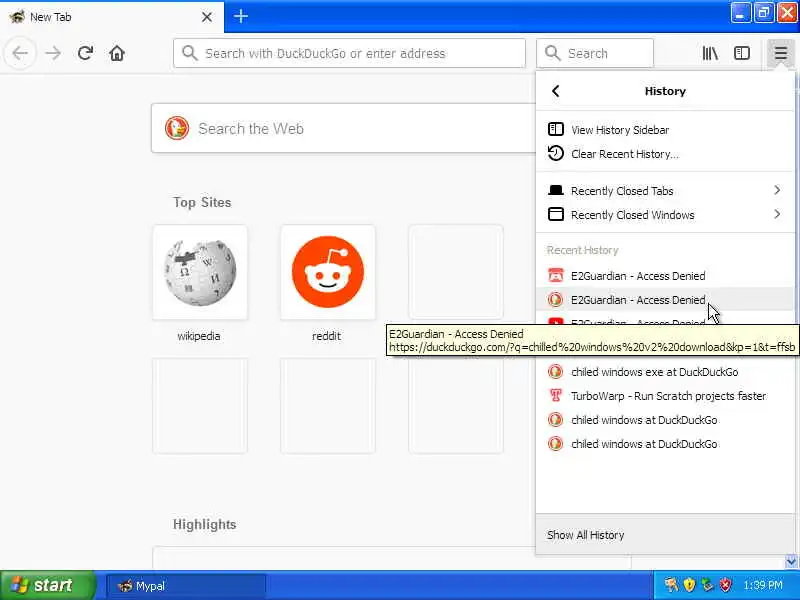Click View History Sidebar icon
Viewport: 800px width, 600px height.
click(x=556, y=130)
